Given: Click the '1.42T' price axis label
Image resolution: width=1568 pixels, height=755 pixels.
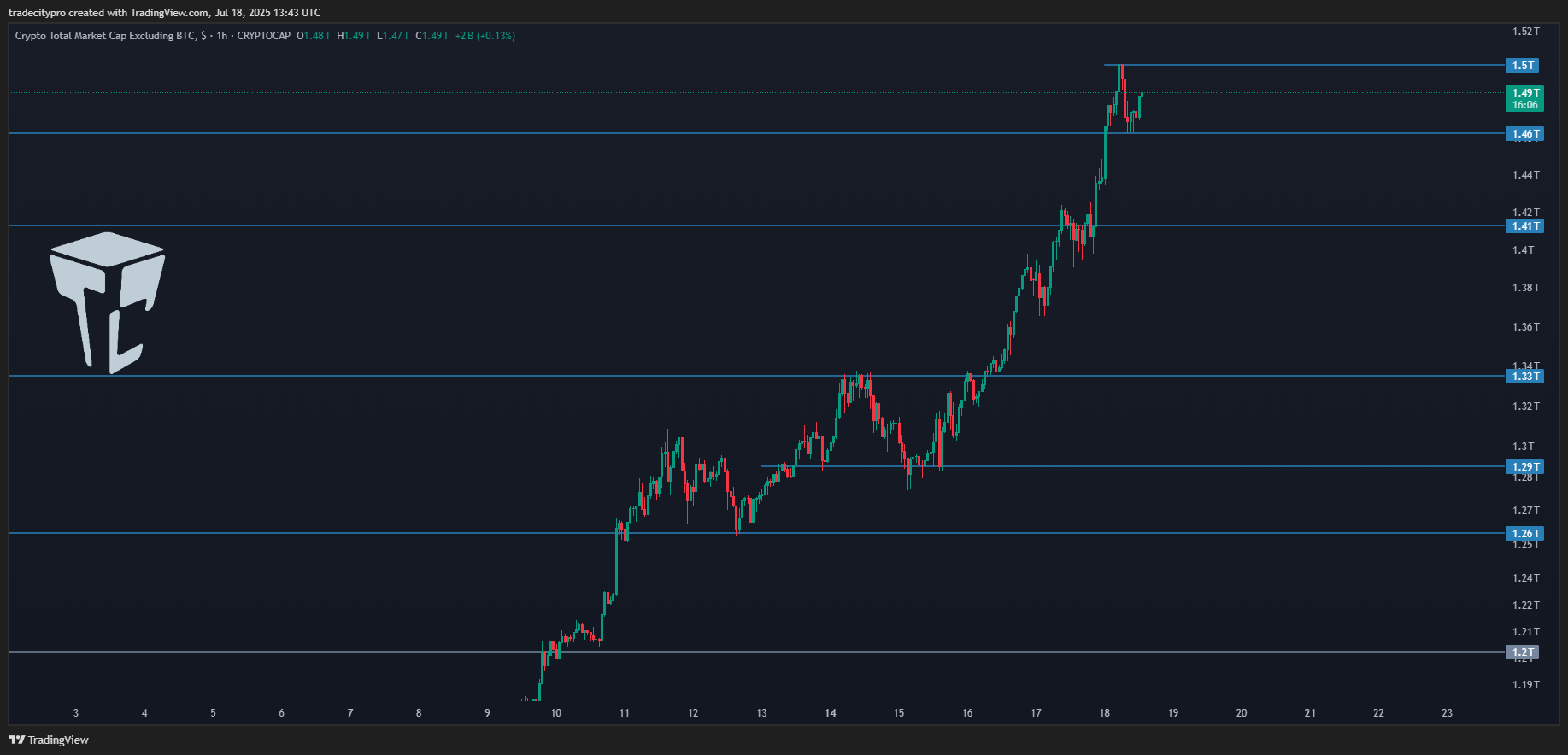Looking at the screenshot, I should [x=1526, y=213].
